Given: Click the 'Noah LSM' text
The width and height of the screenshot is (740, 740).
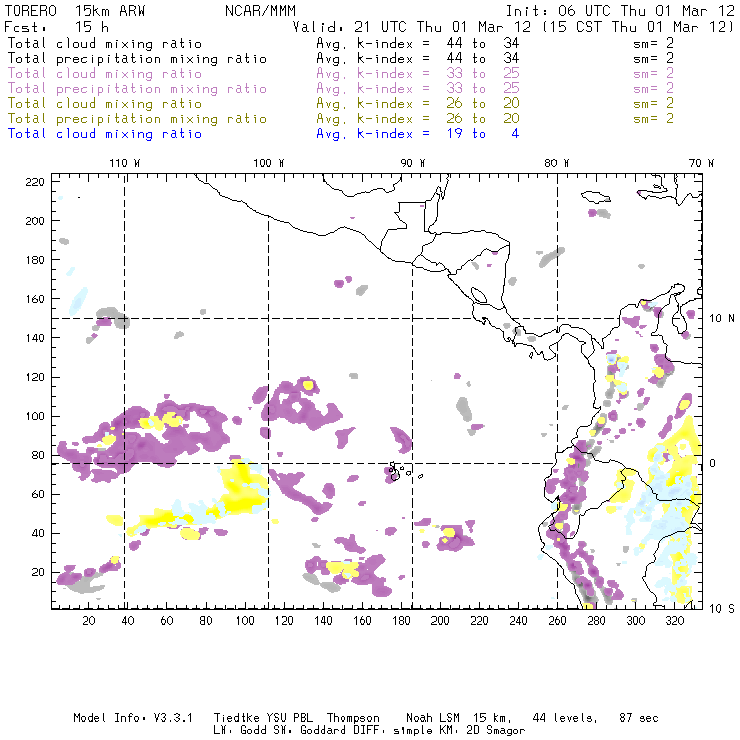Looking at the screenshot, I should [433, 718].
